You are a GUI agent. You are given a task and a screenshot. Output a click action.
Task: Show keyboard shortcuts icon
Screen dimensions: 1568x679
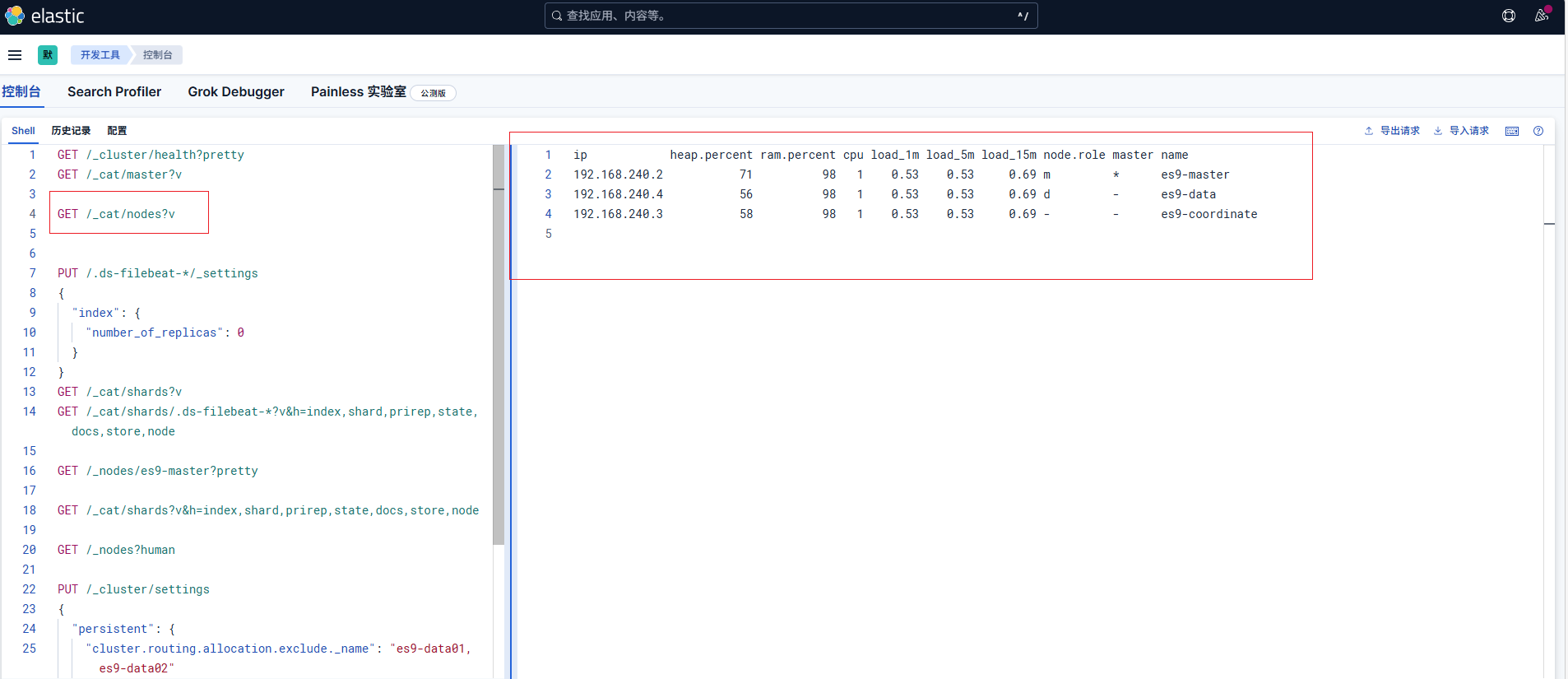pyautogui.click(x=1512, y=131)
